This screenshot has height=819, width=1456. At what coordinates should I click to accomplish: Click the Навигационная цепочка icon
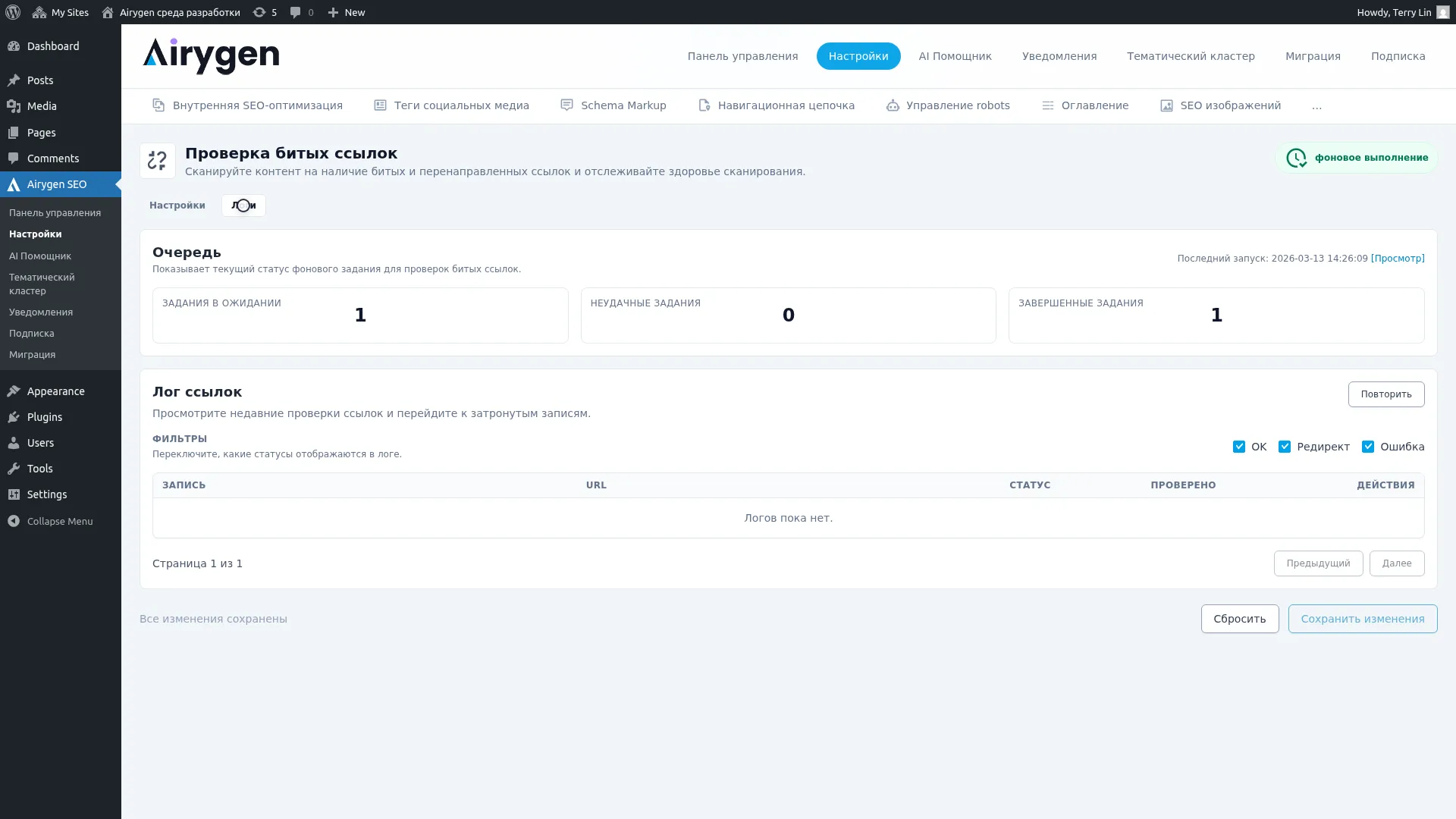coord(704,105)
